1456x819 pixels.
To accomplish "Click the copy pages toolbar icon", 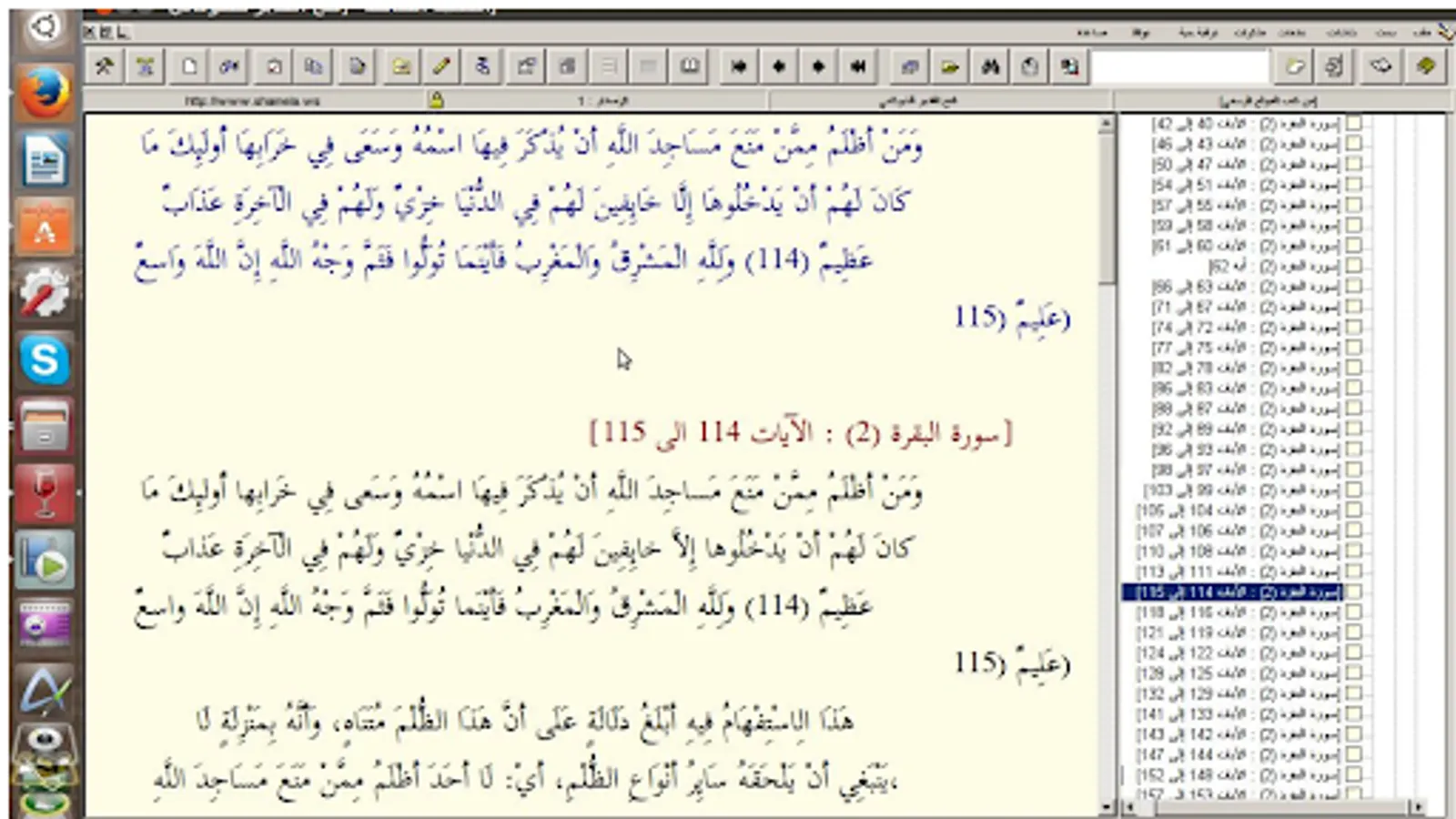I will (314, 66).
